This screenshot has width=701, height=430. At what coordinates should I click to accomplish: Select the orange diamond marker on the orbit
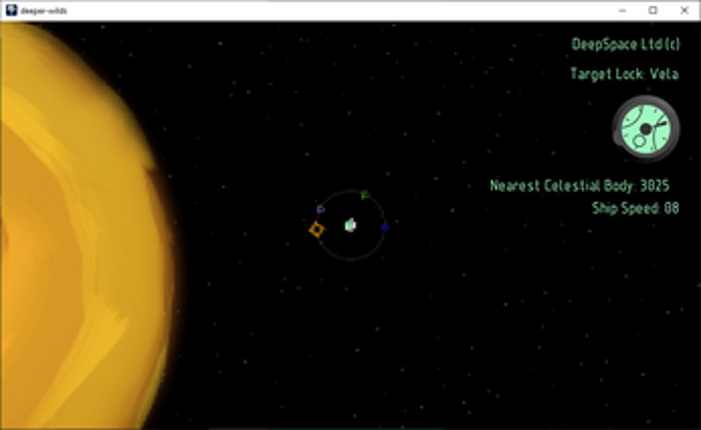point(317,229)
